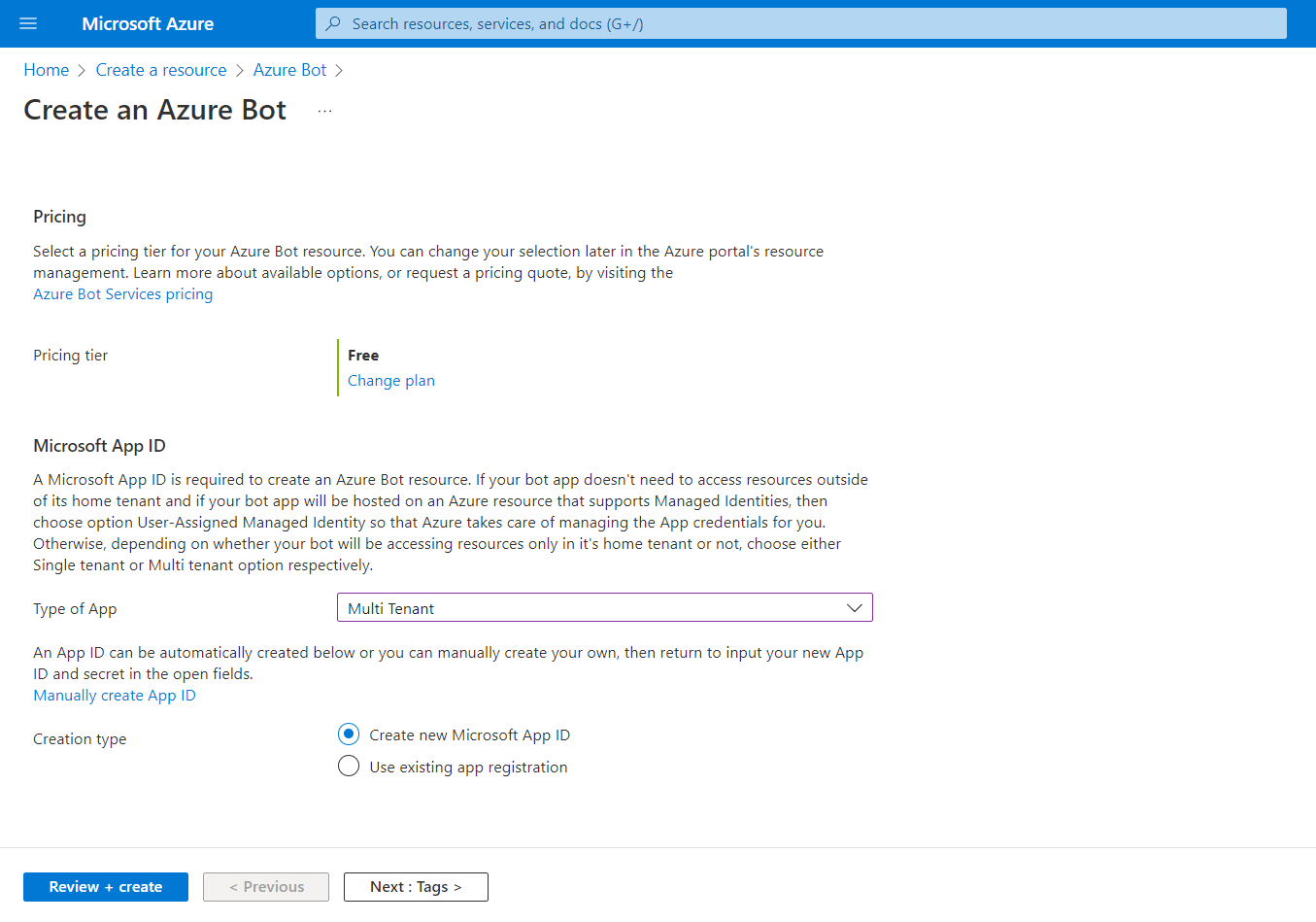Image resolution: width=1316 pixels, height=922 pixels.
Task: Click the Free pricing tier text
Action: (x=363, y=355)
